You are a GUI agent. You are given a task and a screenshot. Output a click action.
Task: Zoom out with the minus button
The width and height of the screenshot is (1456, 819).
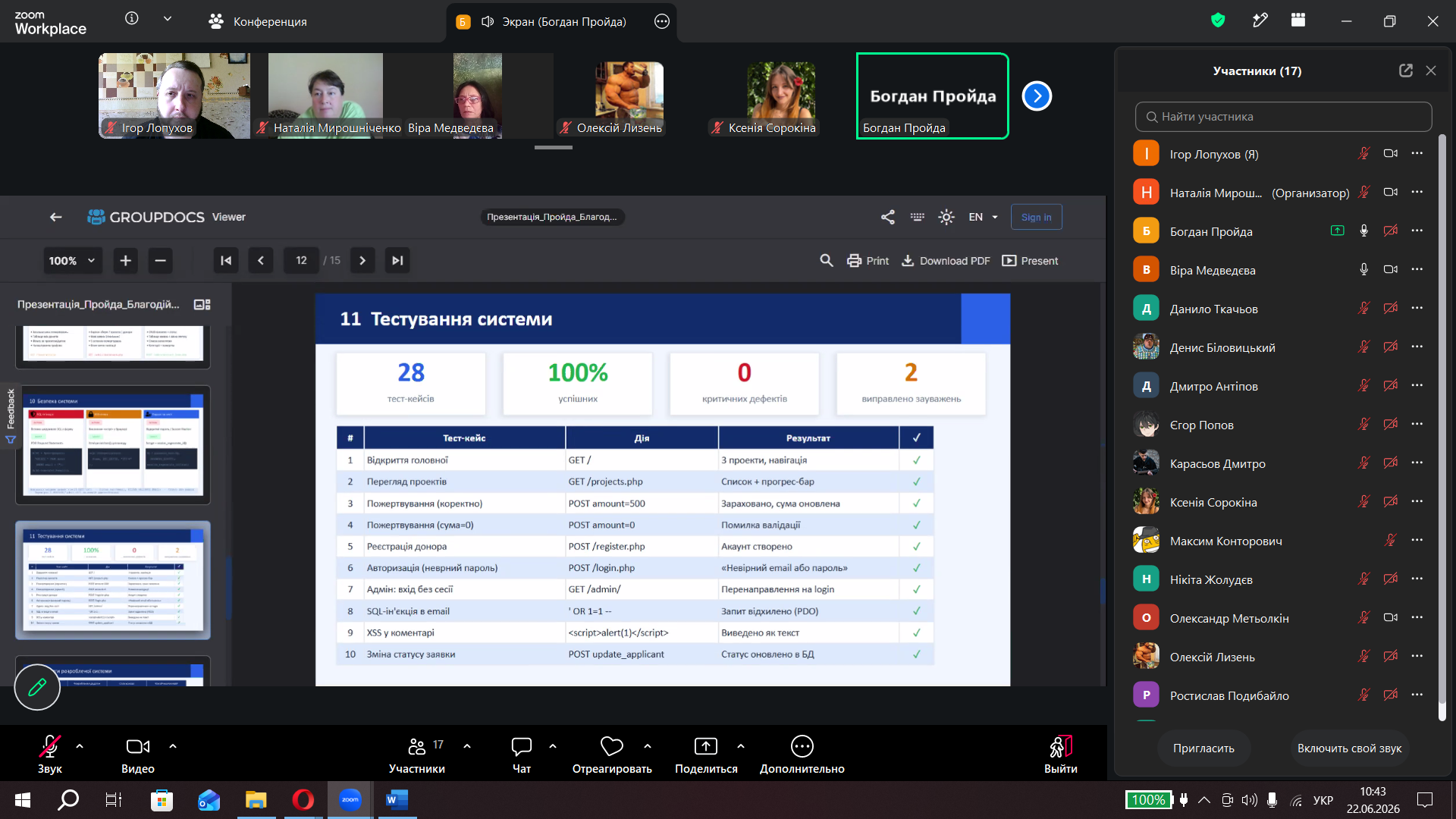click(x=160, y=261)
